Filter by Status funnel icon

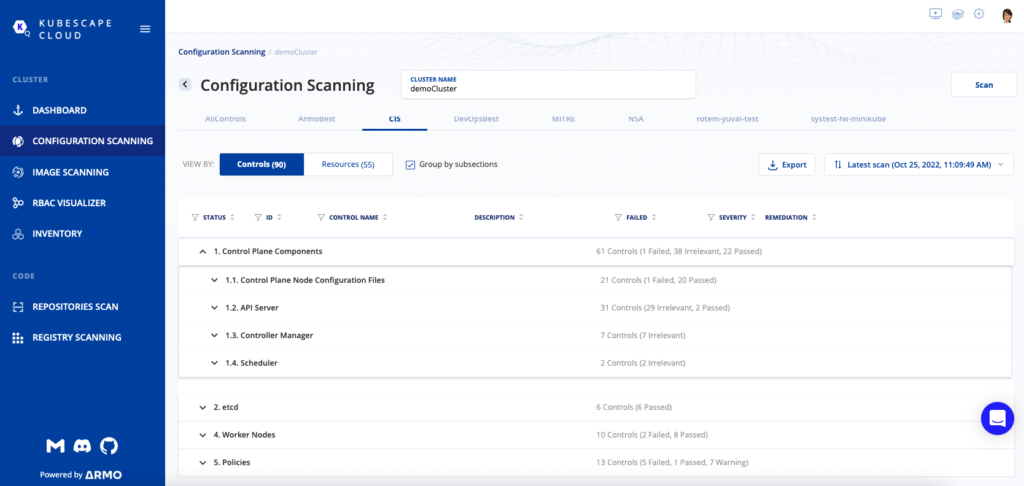point(195,218)
